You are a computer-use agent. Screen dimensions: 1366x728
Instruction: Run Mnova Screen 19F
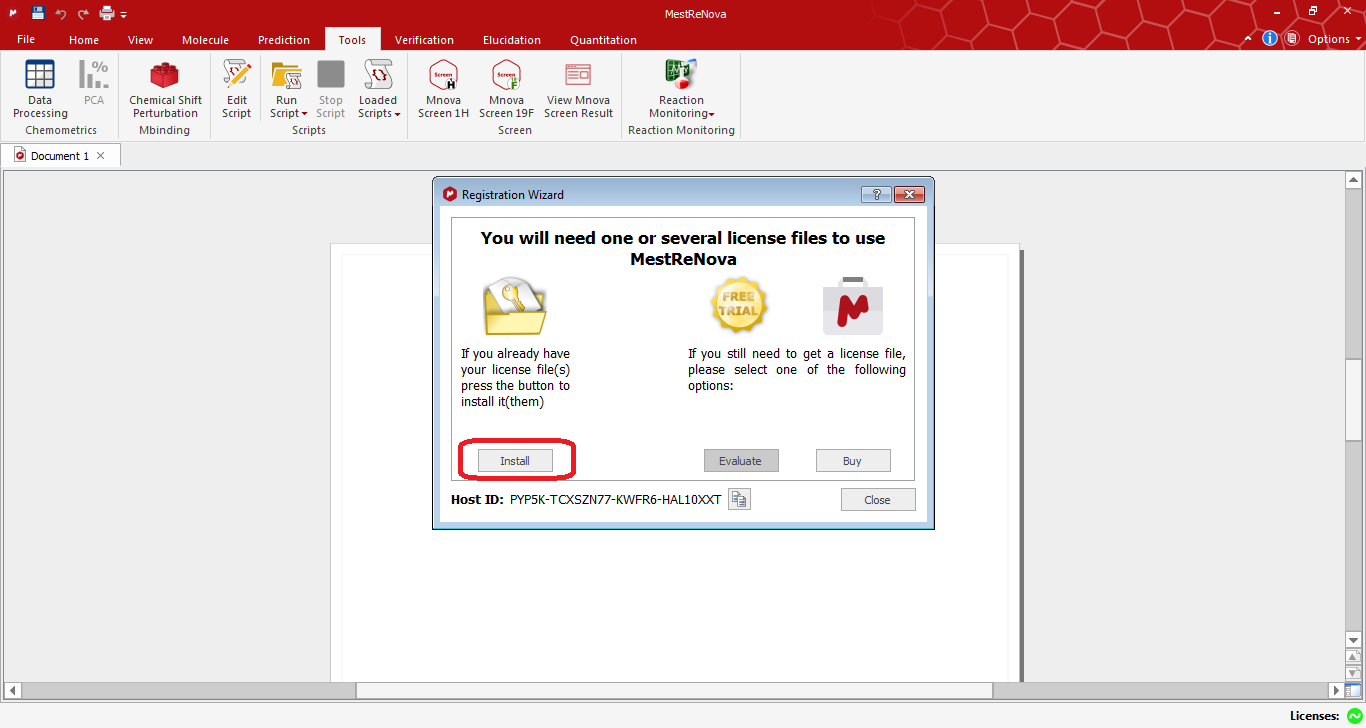506,88
